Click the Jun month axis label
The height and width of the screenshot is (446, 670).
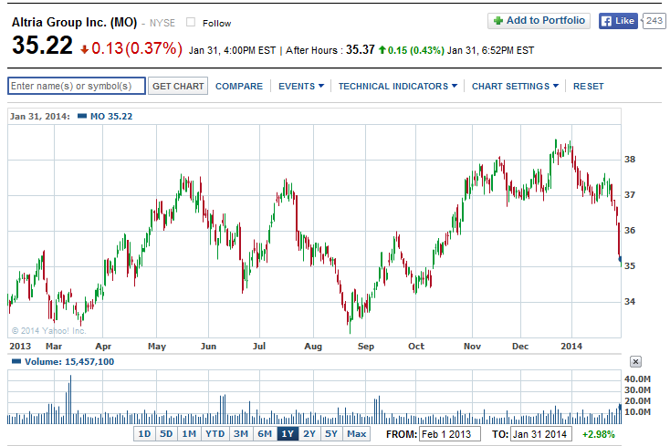point(209,346)
